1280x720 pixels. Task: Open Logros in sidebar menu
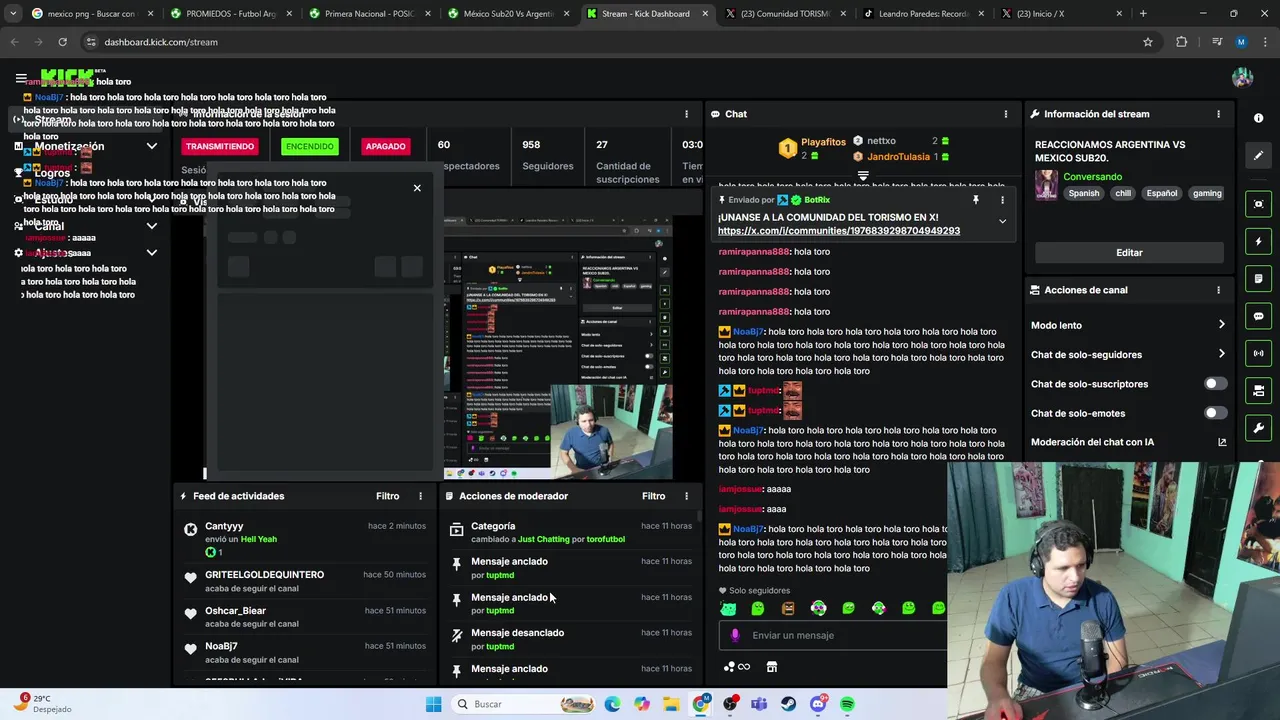(52, 173)
